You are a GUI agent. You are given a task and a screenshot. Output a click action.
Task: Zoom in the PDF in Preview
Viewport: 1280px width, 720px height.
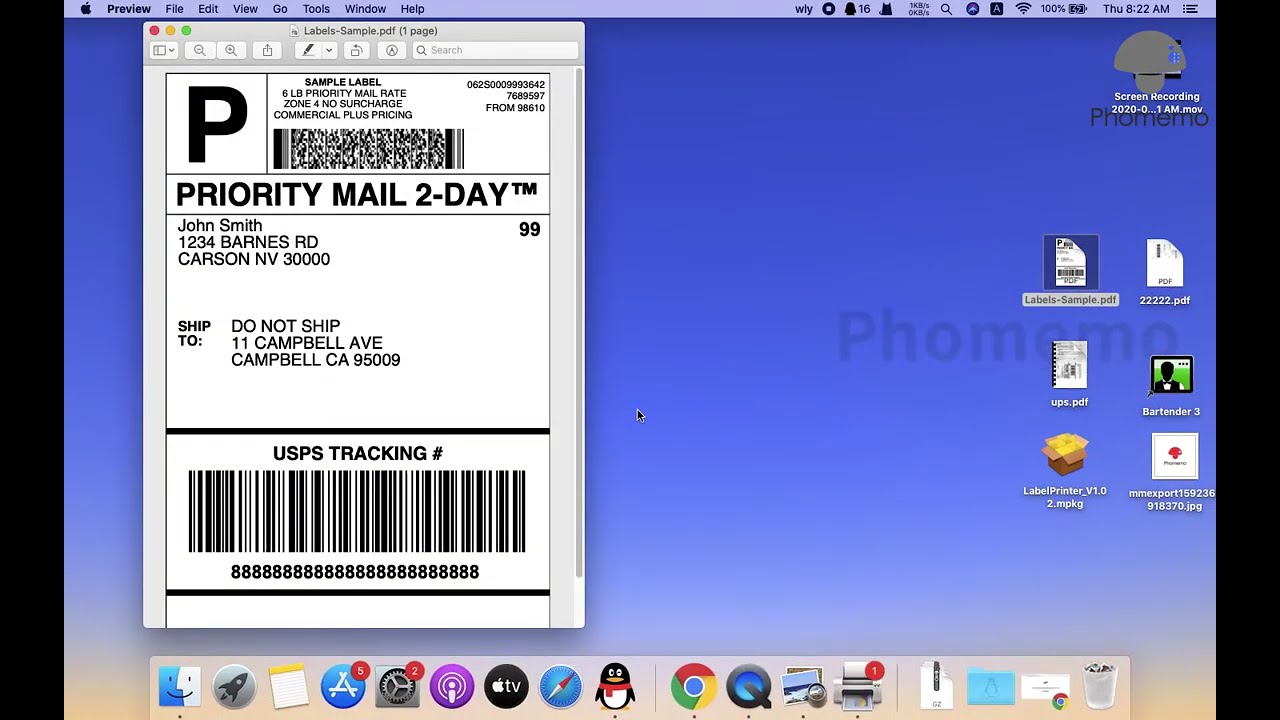(231, 50)
